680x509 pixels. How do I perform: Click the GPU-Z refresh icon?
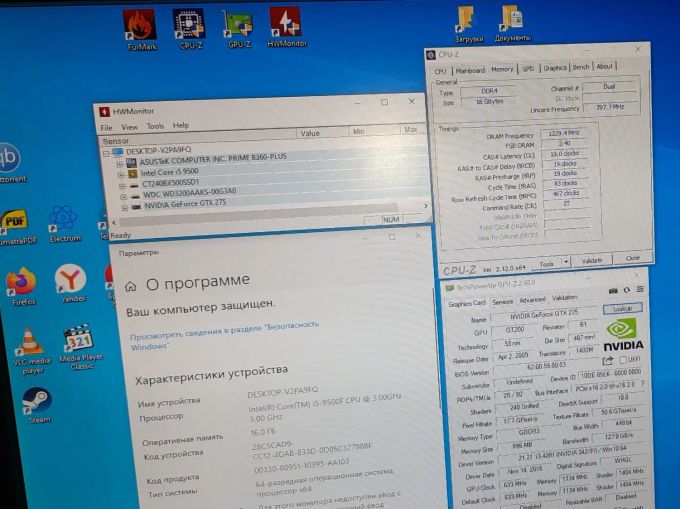626,290
